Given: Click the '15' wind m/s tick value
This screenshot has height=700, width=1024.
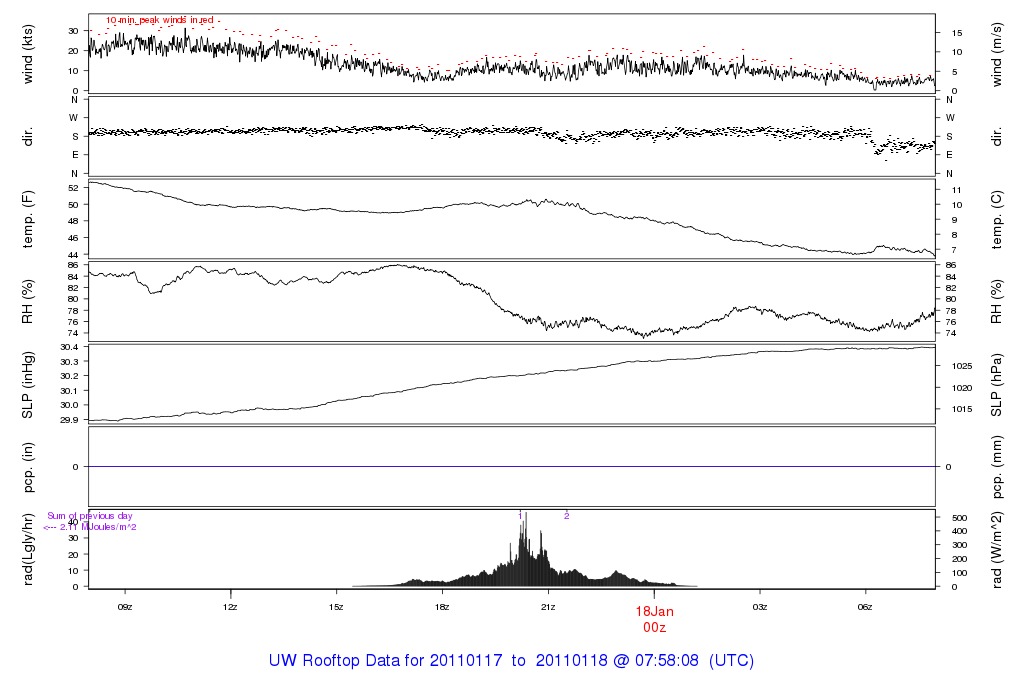Looking at the screenshot, I should click(x=957, y=33).
